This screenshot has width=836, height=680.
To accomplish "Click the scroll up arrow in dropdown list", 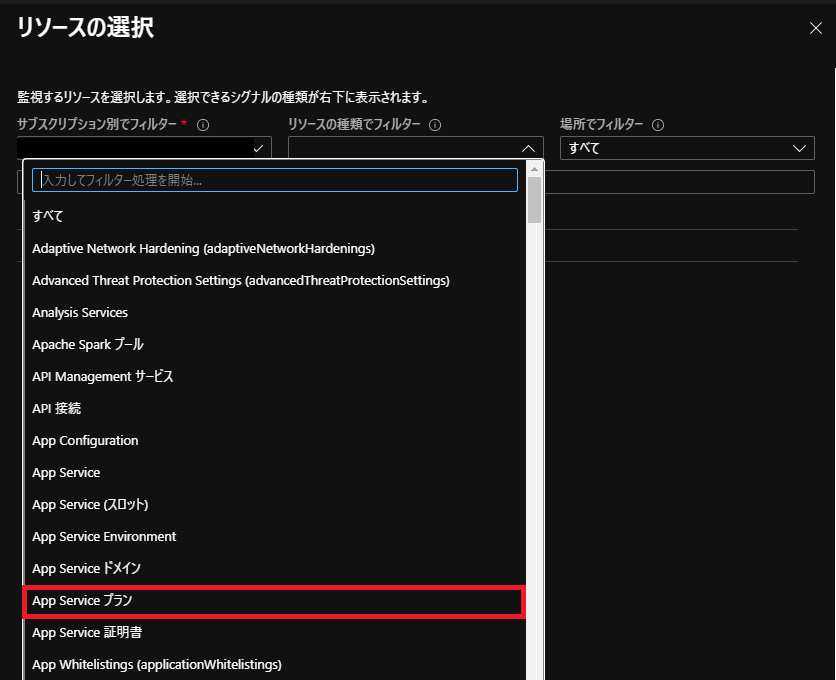I will (x=534, y=169).
